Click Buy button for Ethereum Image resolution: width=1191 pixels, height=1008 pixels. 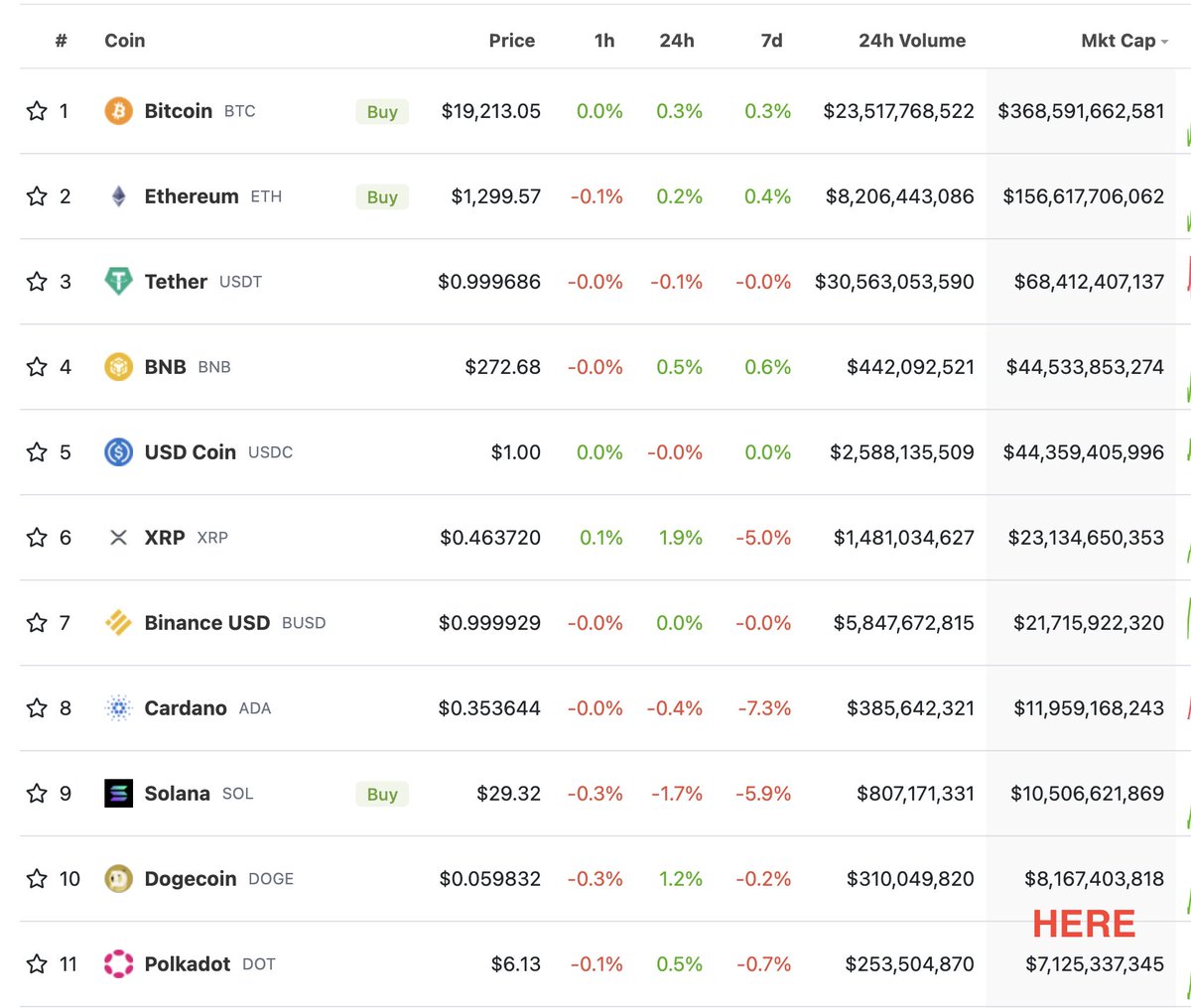(x=382, y=197)
